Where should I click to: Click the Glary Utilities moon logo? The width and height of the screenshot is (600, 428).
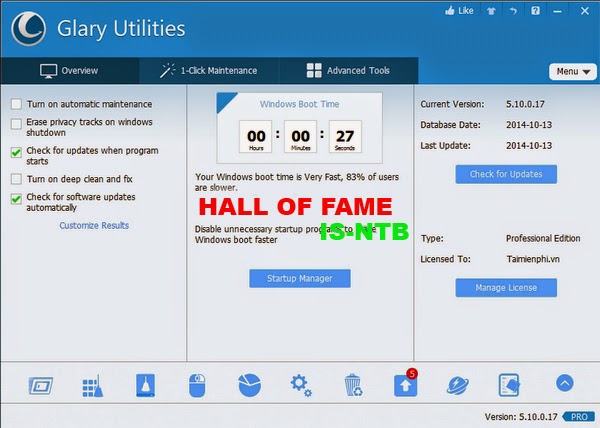(29, 29)
